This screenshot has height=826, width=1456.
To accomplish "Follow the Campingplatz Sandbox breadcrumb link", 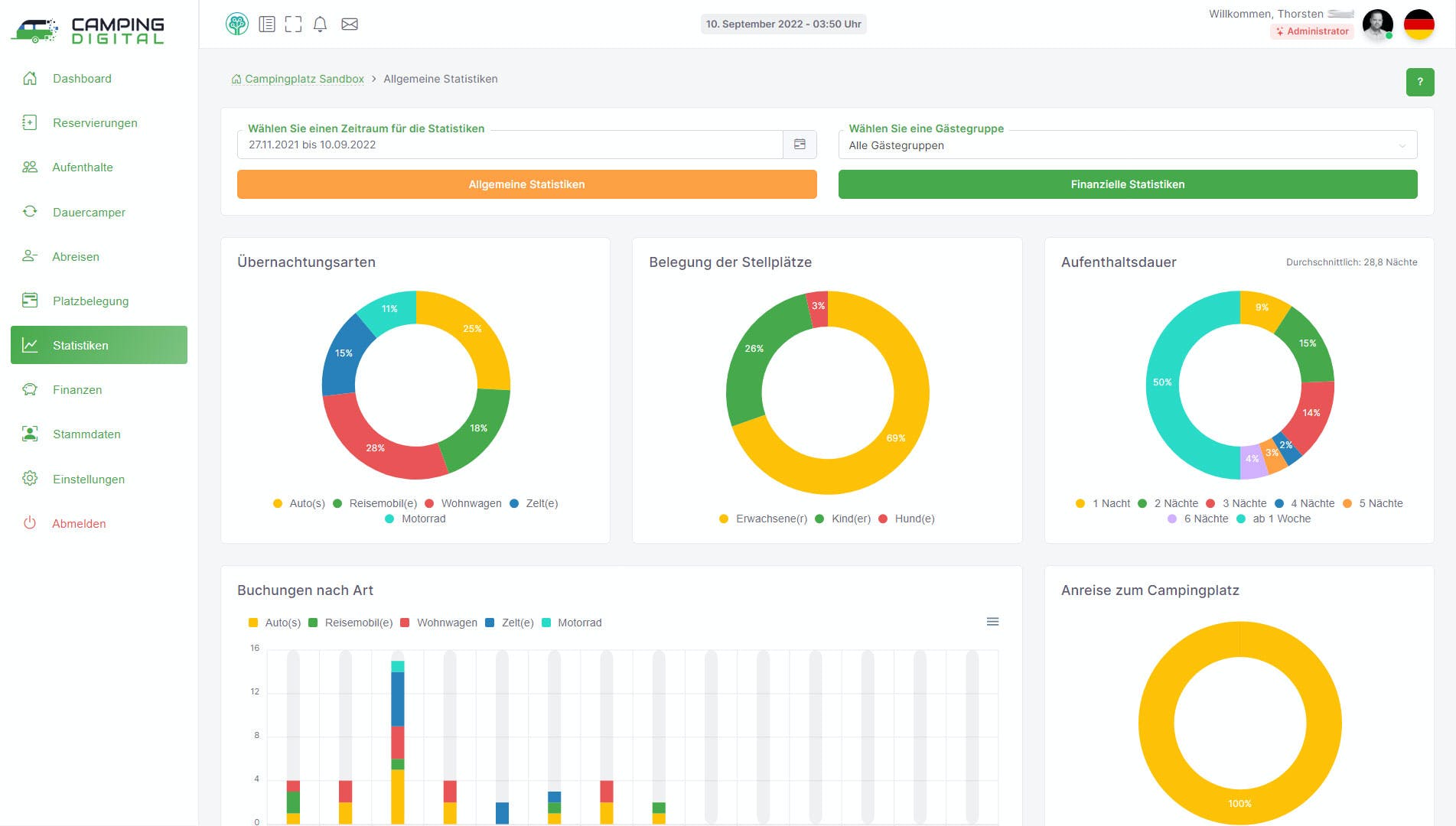I will [304, 79].
